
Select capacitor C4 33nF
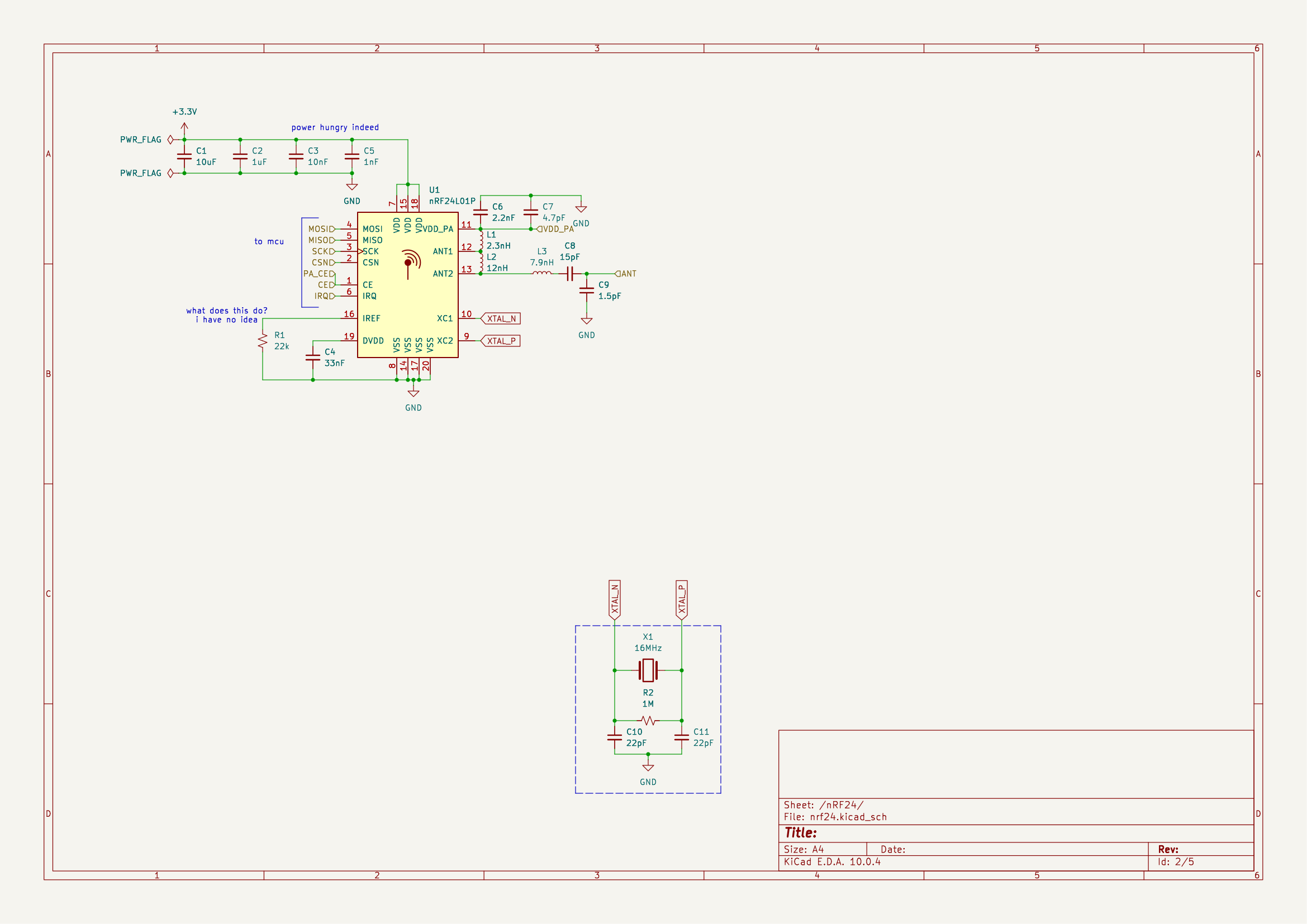[x=312, y=358]
